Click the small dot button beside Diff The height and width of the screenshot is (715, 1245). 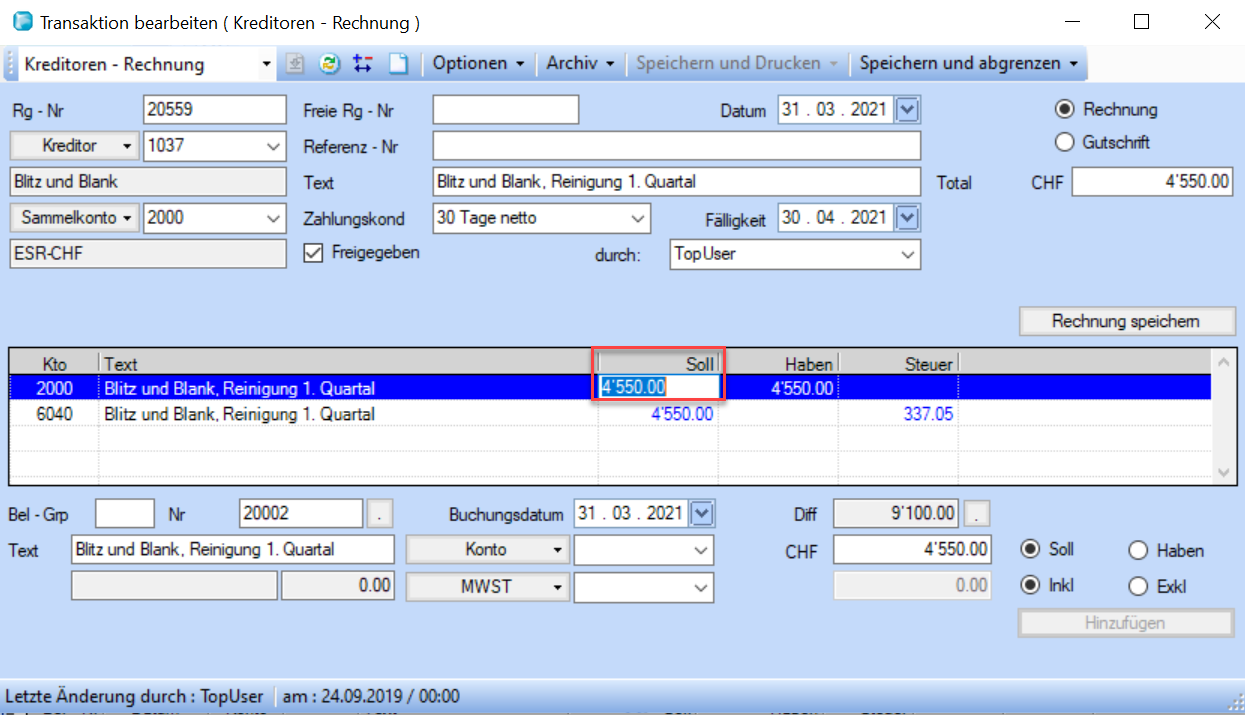[977, 514]
